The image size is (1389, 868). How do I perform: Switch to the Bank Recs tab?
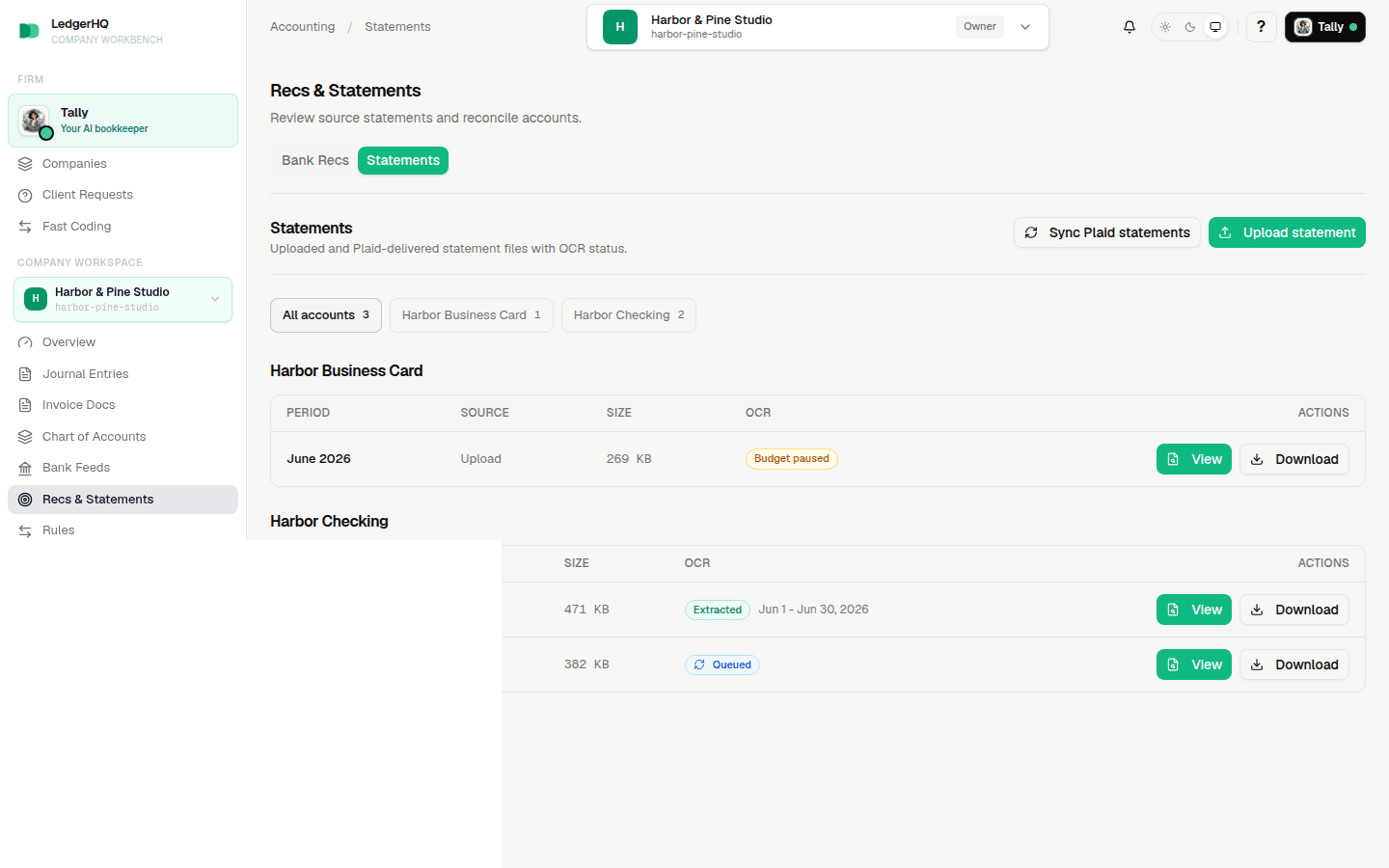click(x=315, y=160)
